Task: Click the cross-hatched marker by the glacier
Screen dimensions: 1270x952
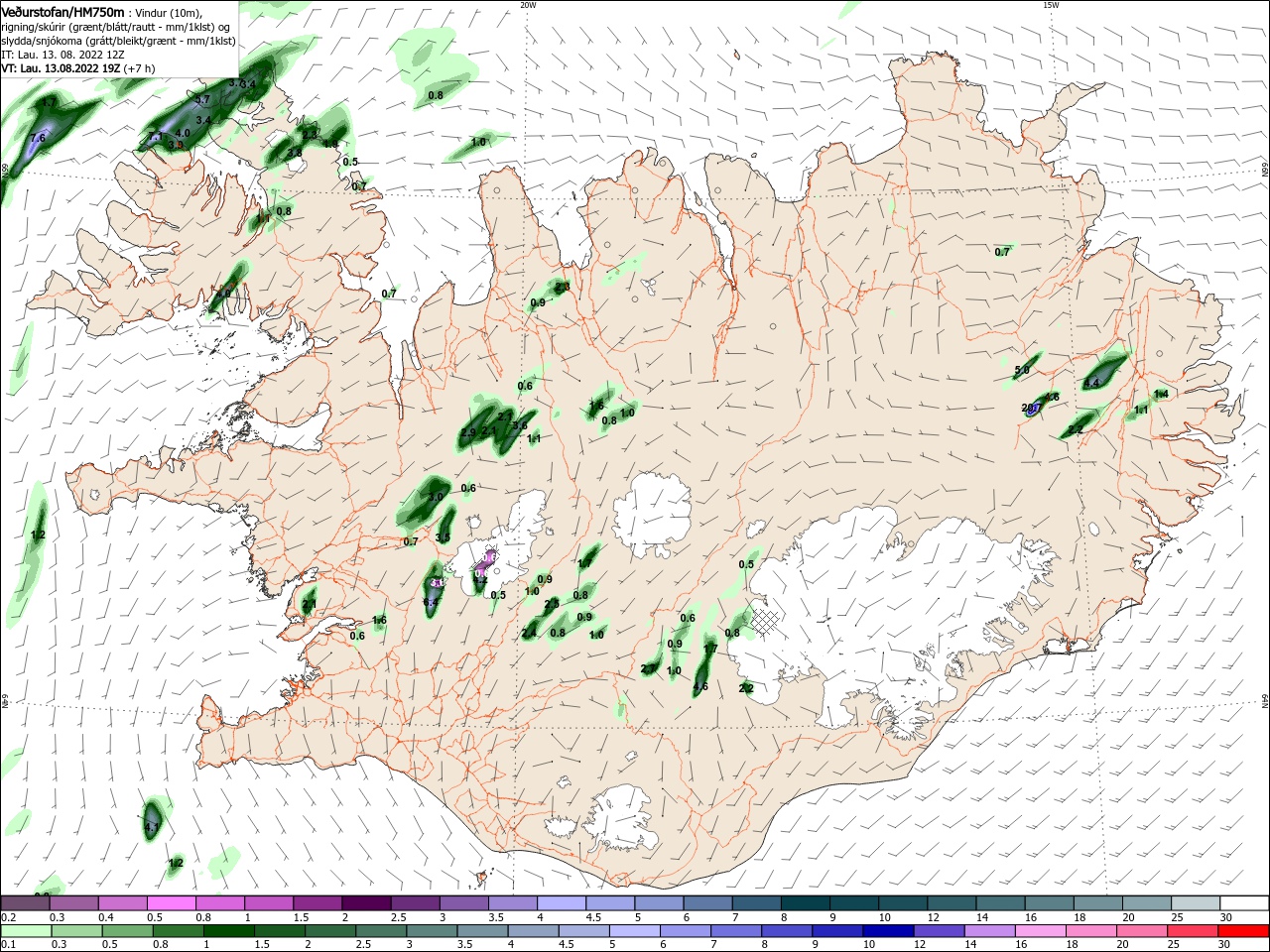Action: click(764, 622)
